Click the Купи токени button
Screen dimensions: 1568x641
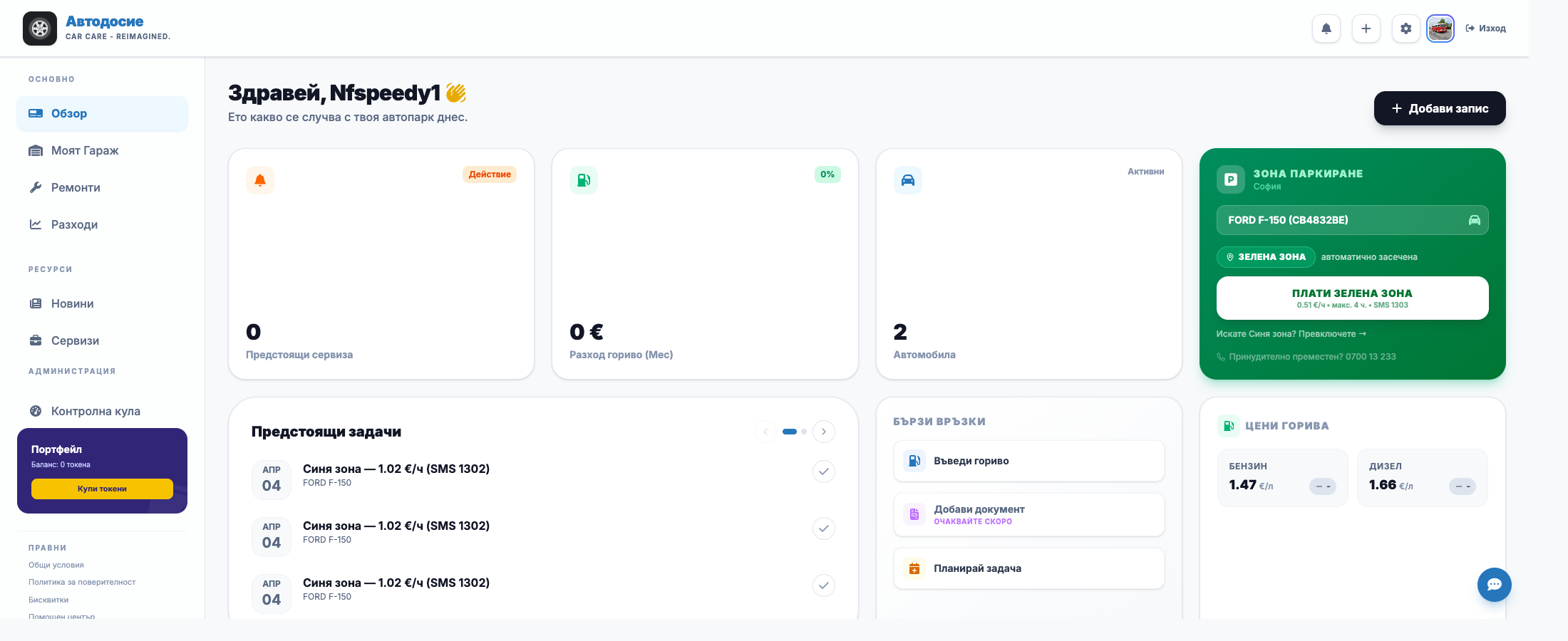[102, 489]
